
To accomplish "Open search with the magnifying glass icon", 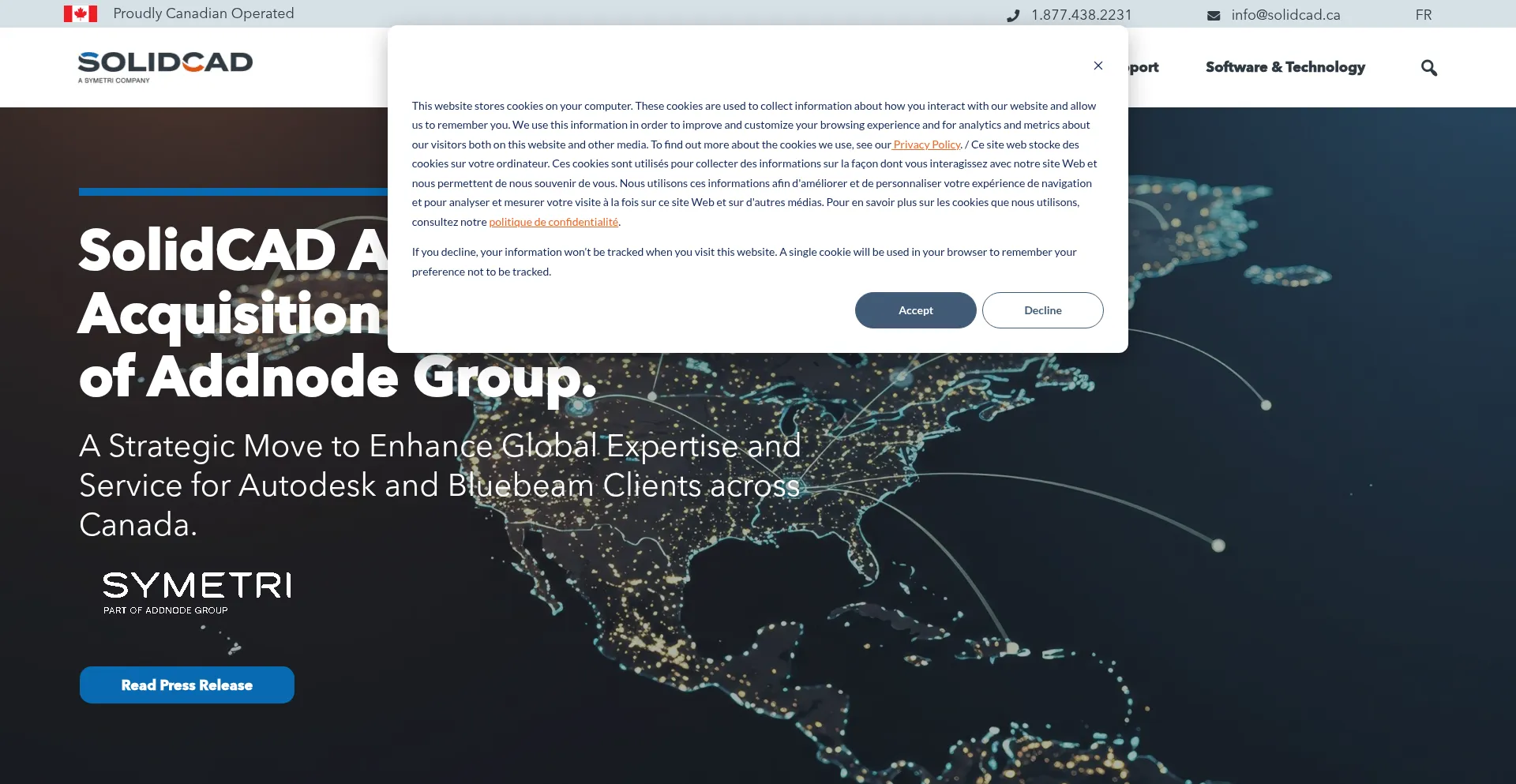I will tap(1428, 68).
